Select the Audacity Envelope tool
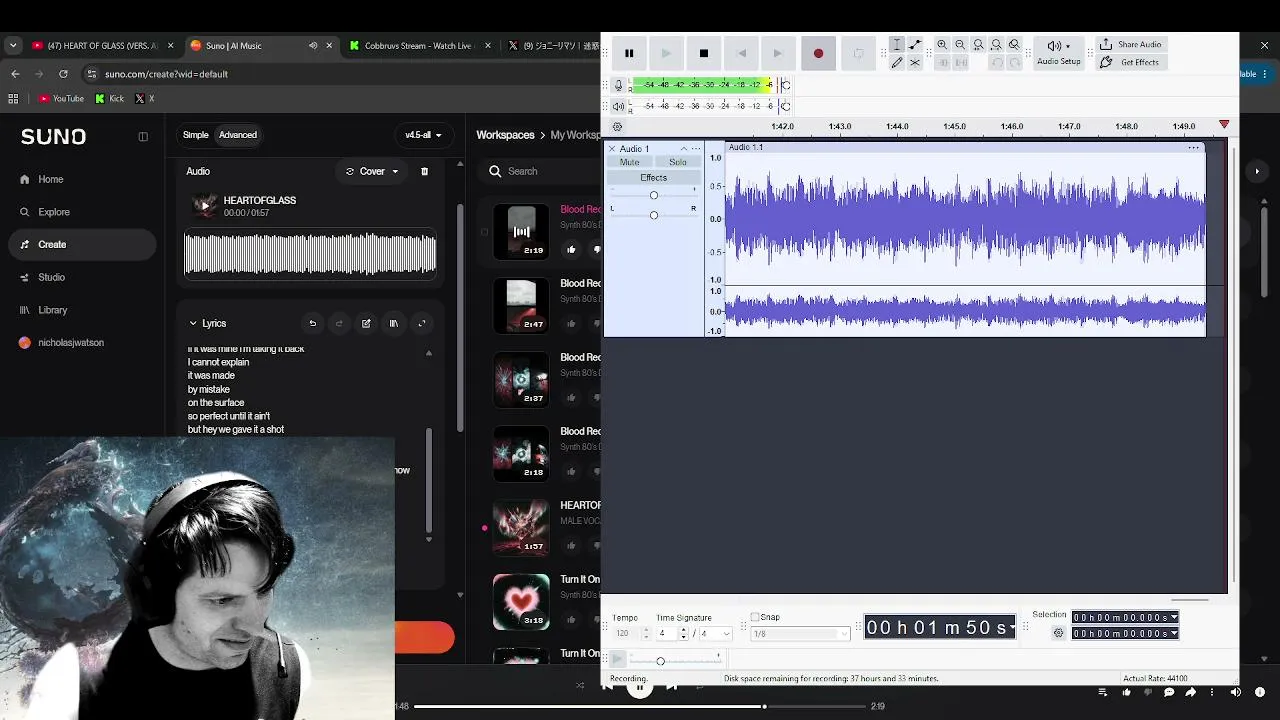The image size is (1280, 720). [x=915, y=45]
